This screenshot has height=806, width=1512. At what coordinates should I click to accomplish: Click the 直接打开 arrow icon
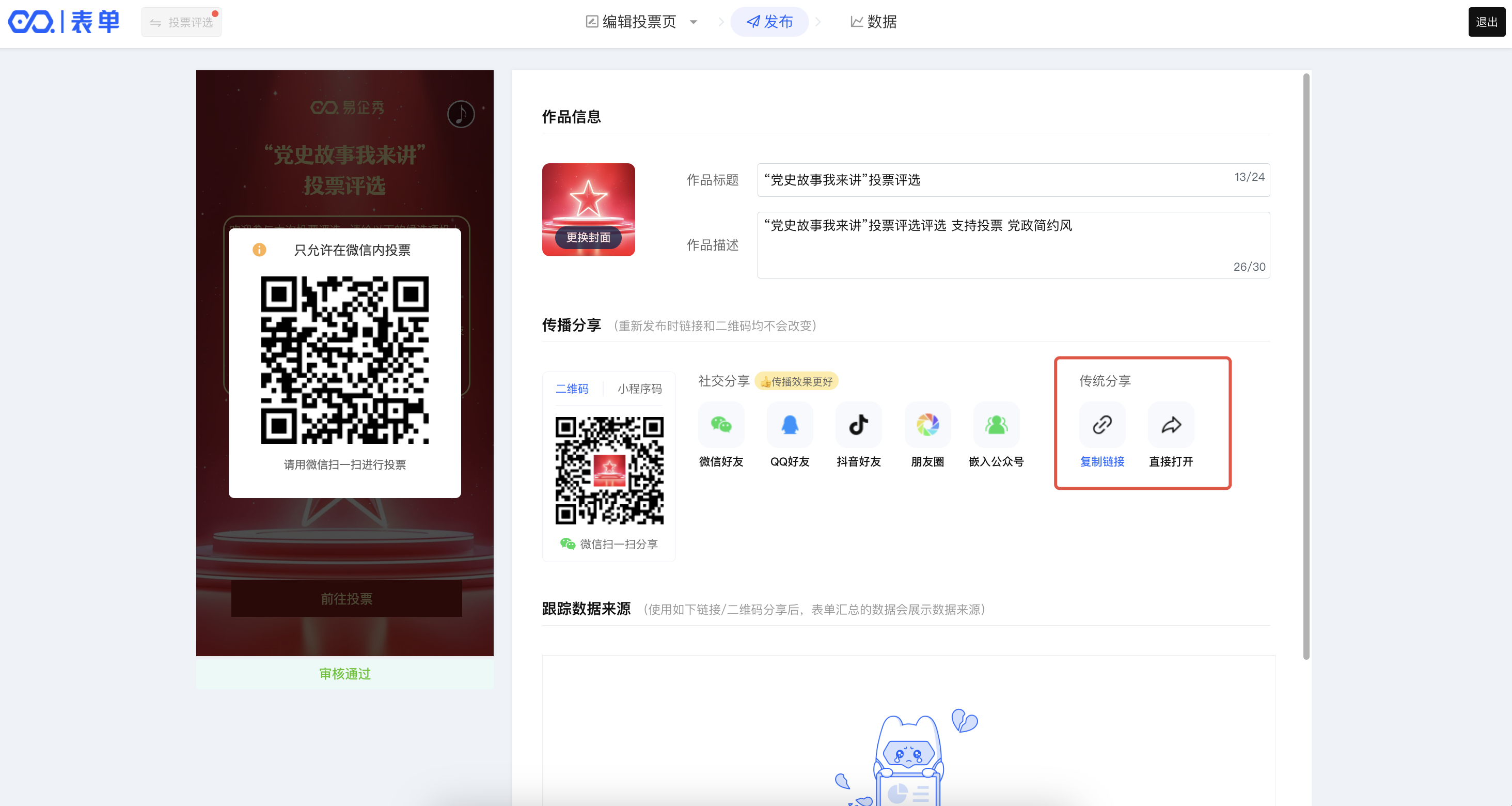(x=1171, y=424)
